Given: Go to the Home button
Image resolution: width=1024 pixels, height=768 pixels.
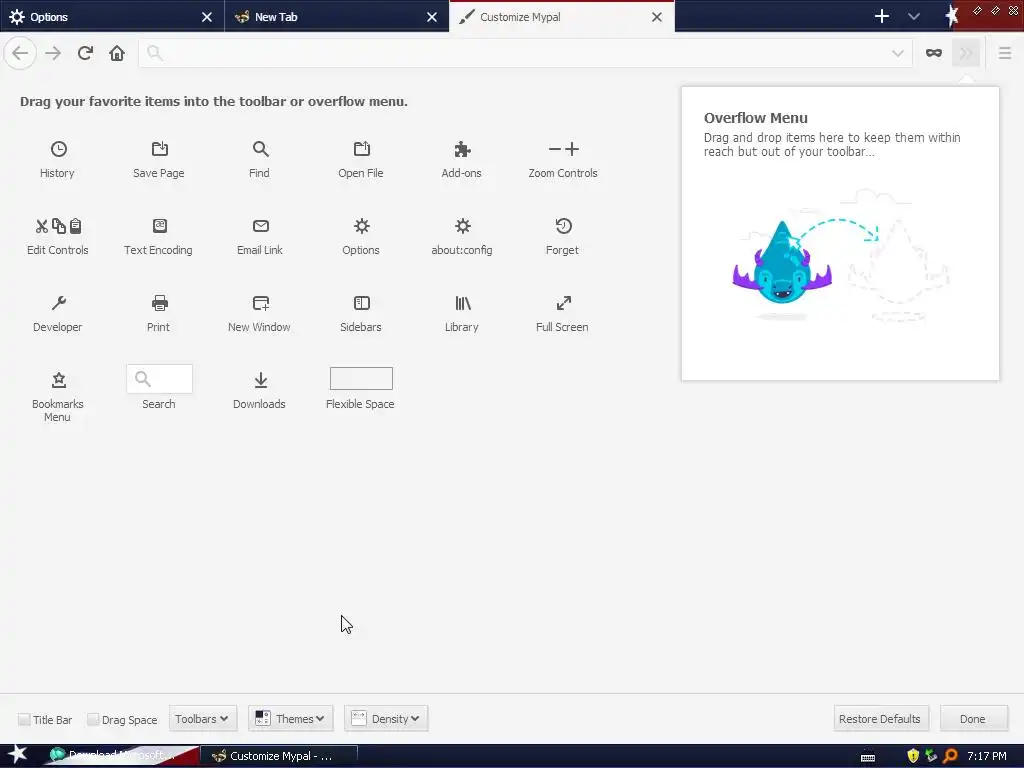Looking at the screenshot, I should [117, 53].
